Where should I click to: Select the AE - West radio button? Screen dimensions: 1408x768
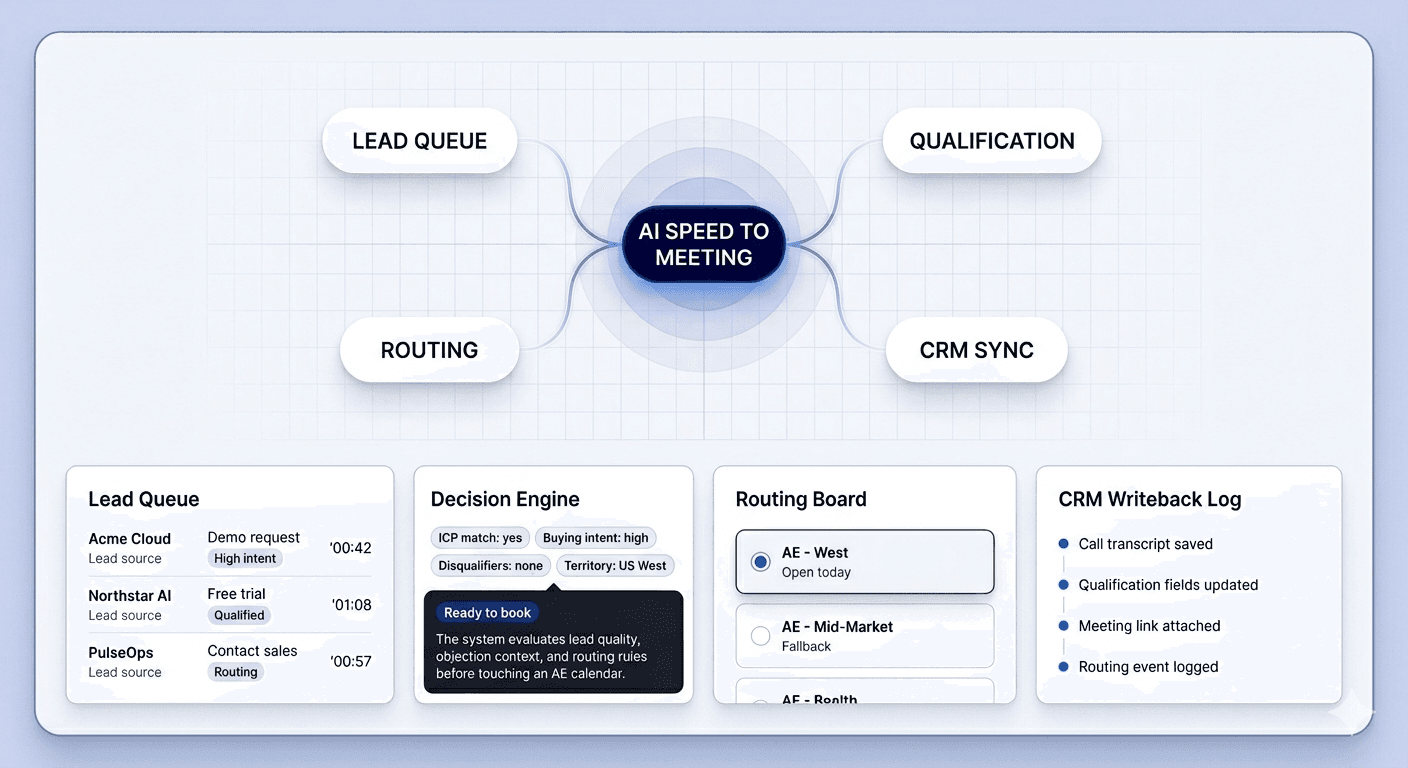tap(760, 561)
